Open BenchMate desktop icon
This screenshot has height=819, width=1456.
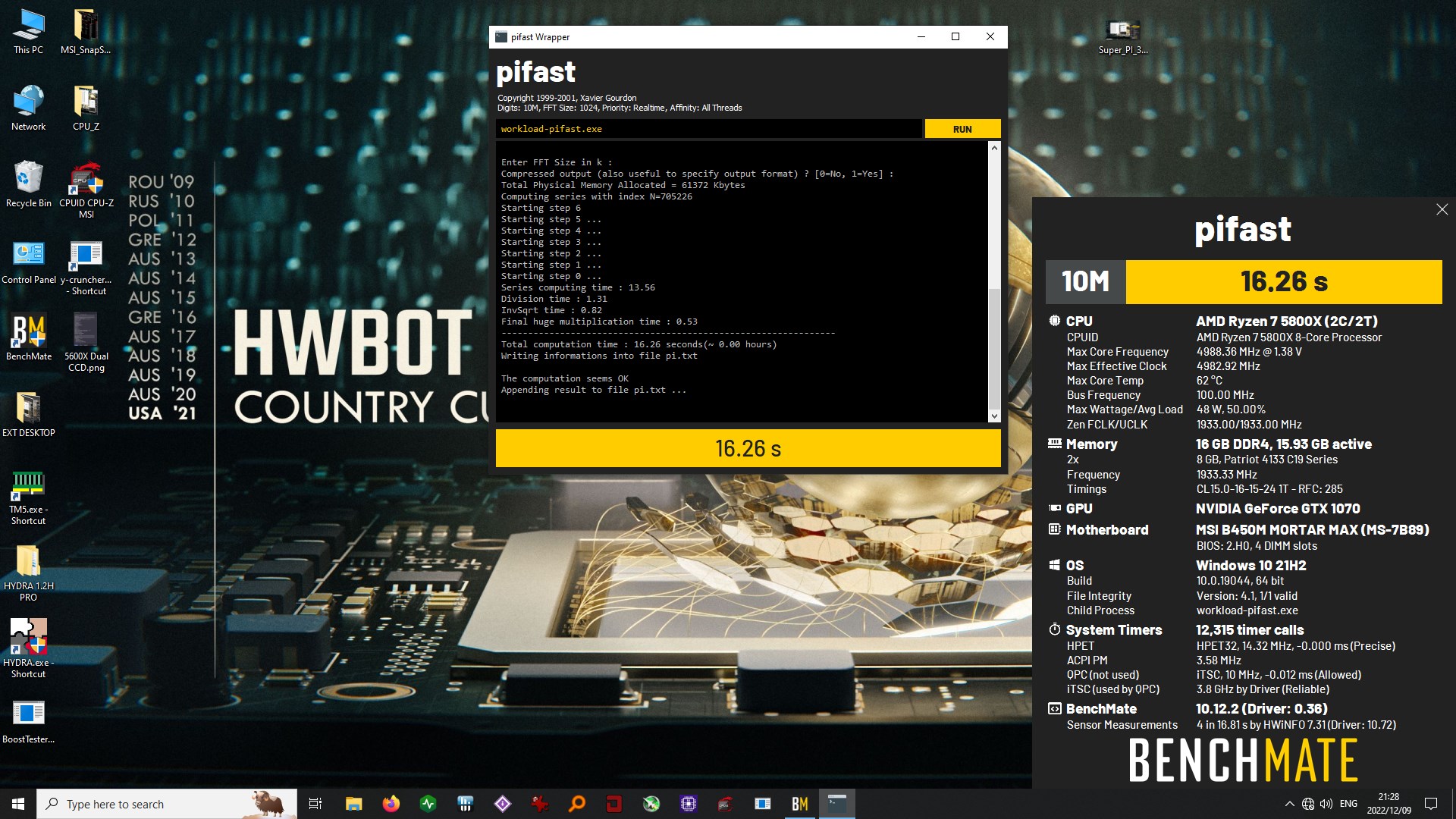pos(28,338)
